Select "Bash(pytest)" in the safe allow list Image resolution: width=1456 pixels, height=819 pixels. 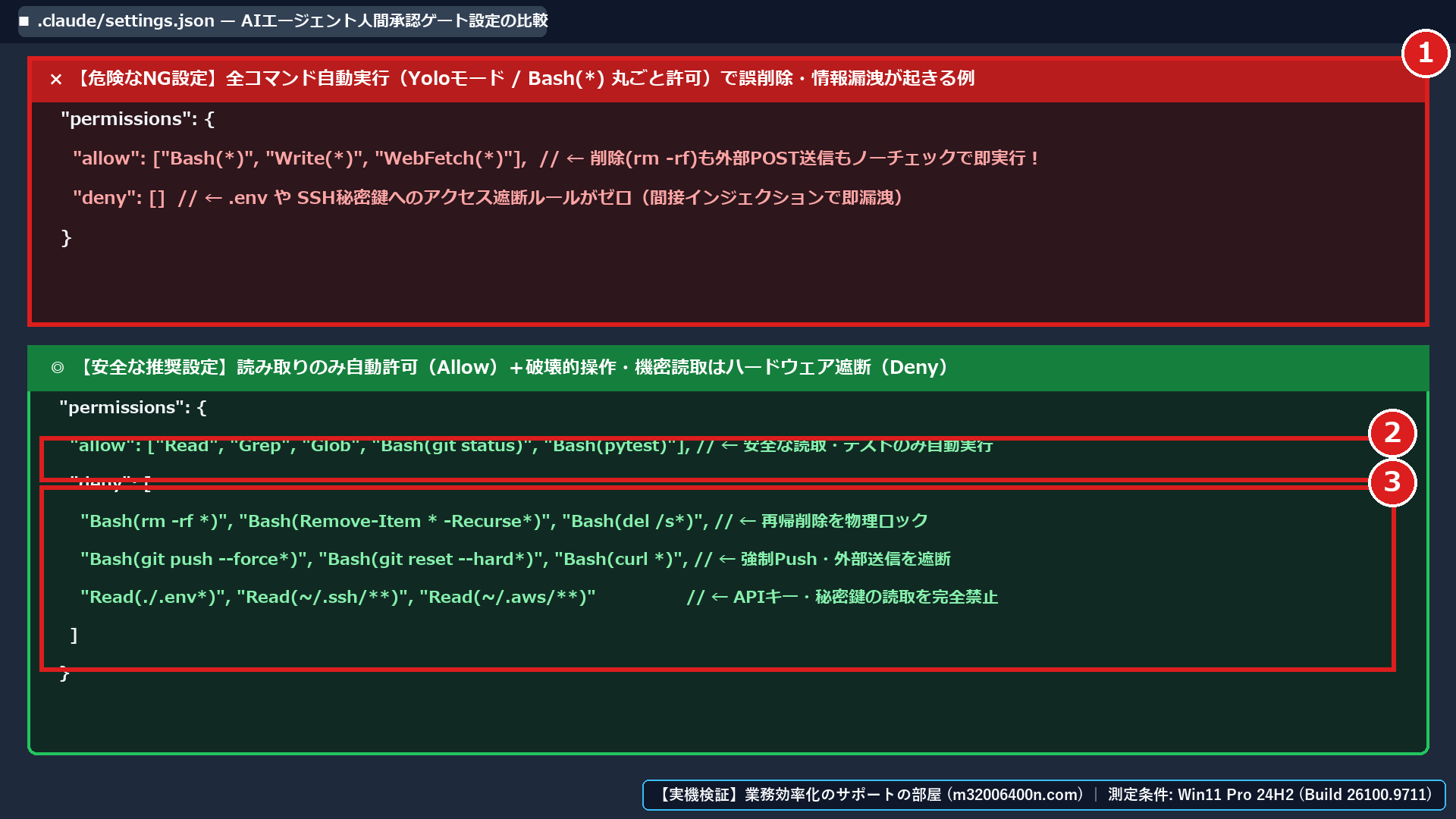[x=610, y=446]
